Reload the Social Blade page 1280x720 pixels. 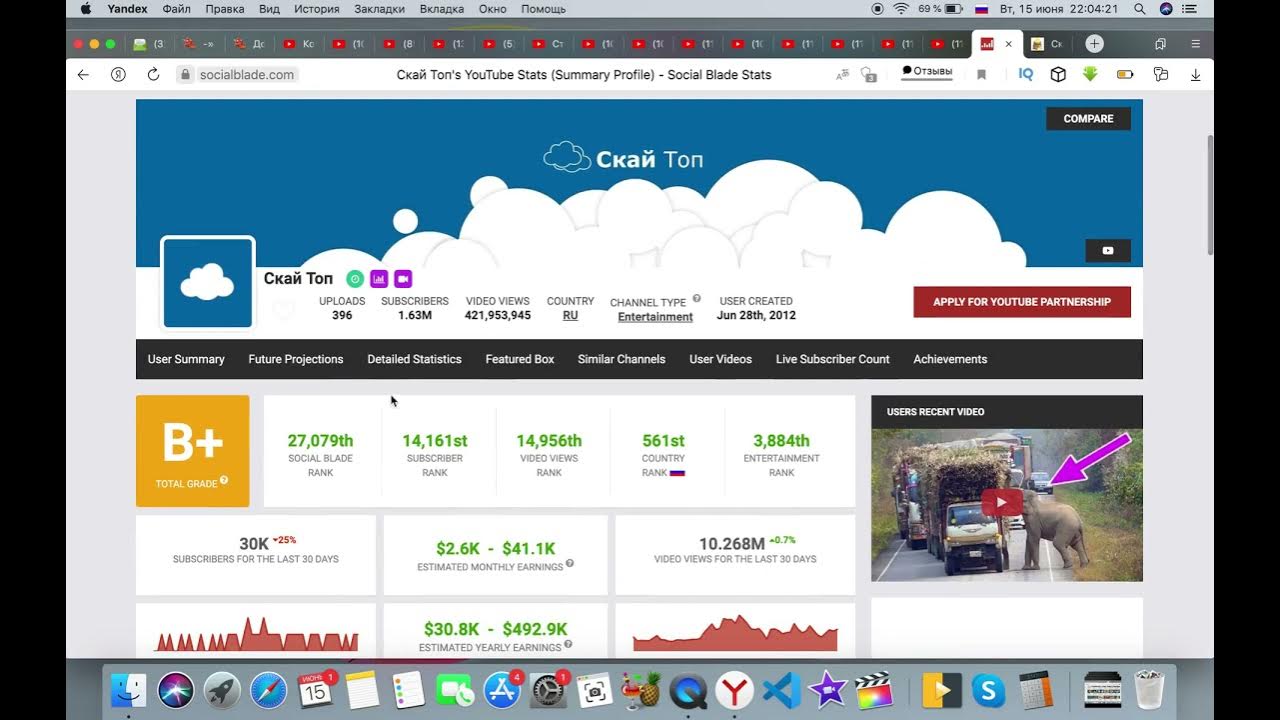coord(153,74)
